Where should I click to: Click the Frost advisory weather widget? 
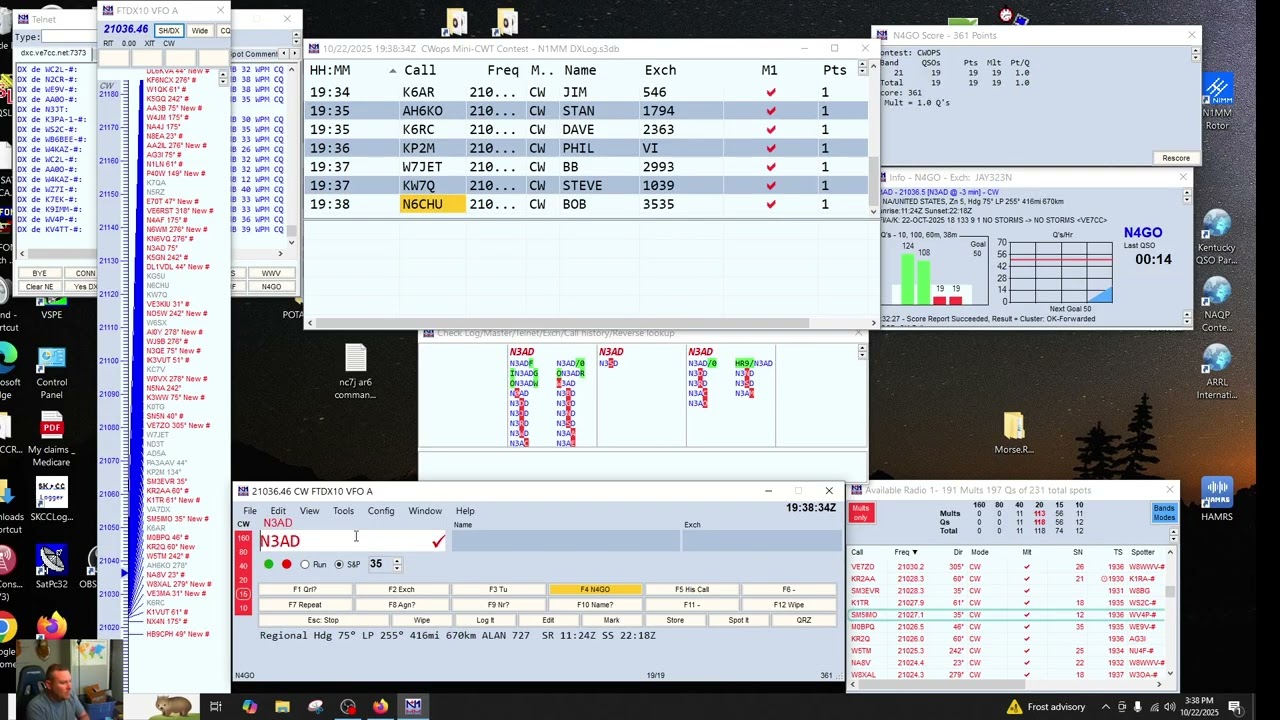[1046, 707]
